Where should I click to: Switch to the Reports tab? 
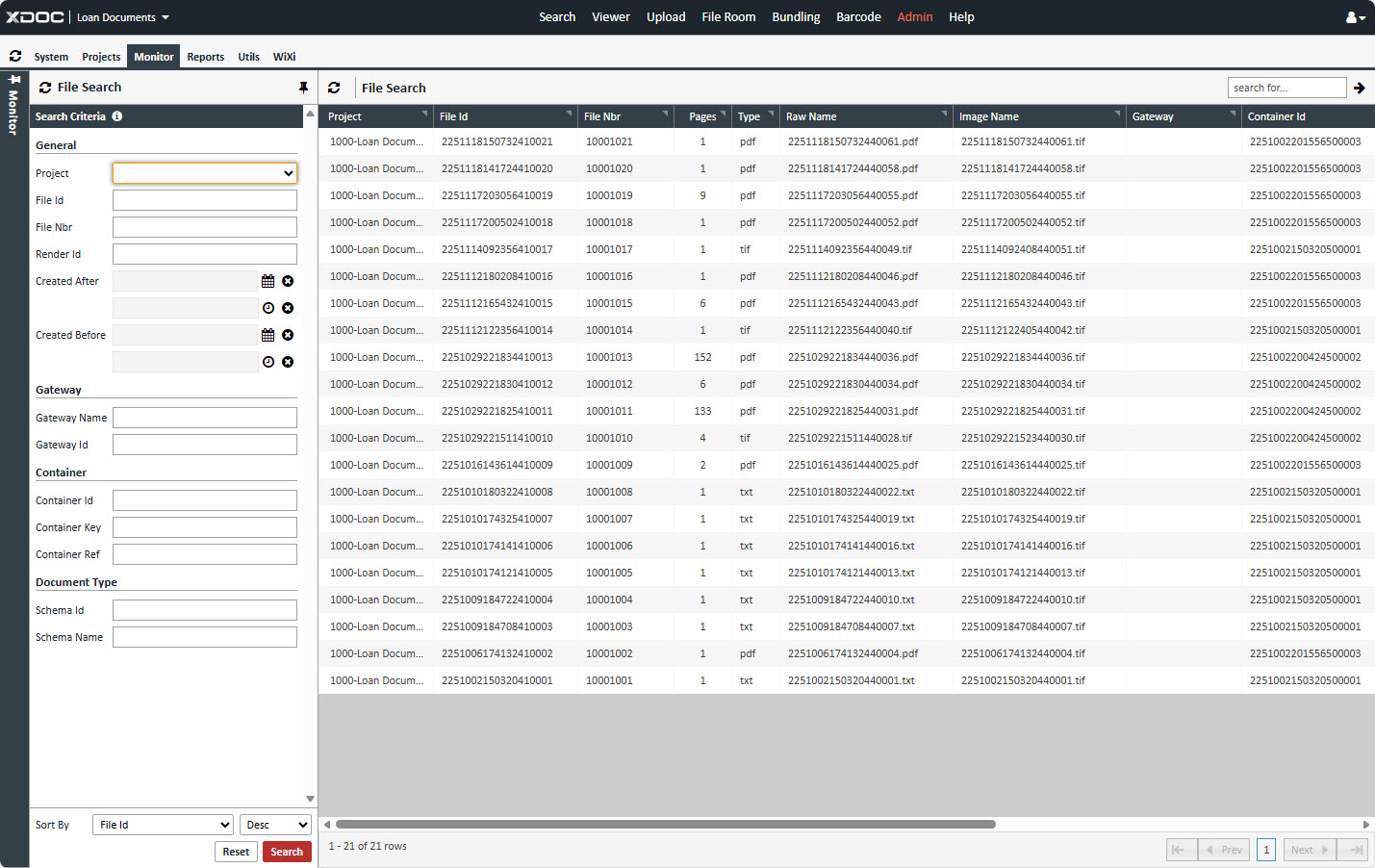(206, 57)
